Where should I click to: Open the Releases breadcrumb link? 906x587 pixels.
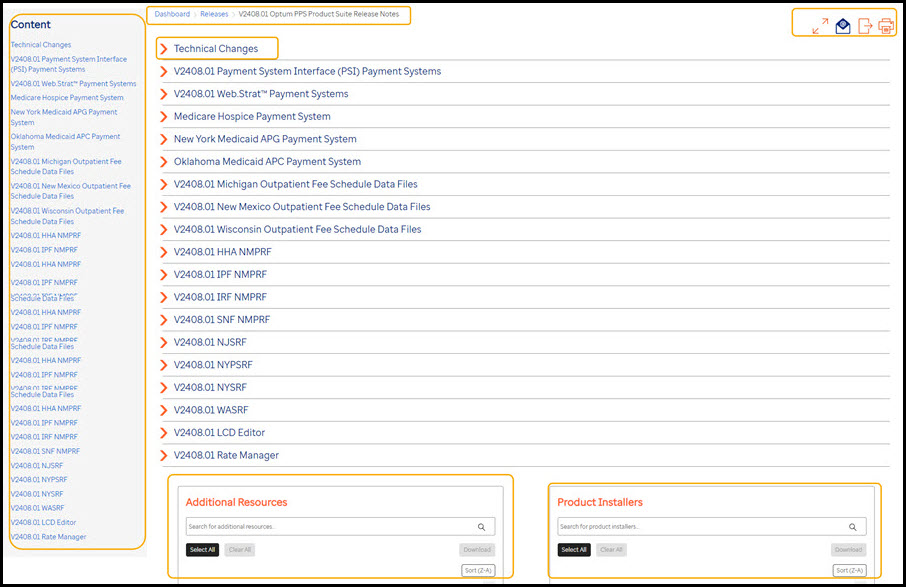(x=214, y=14)
